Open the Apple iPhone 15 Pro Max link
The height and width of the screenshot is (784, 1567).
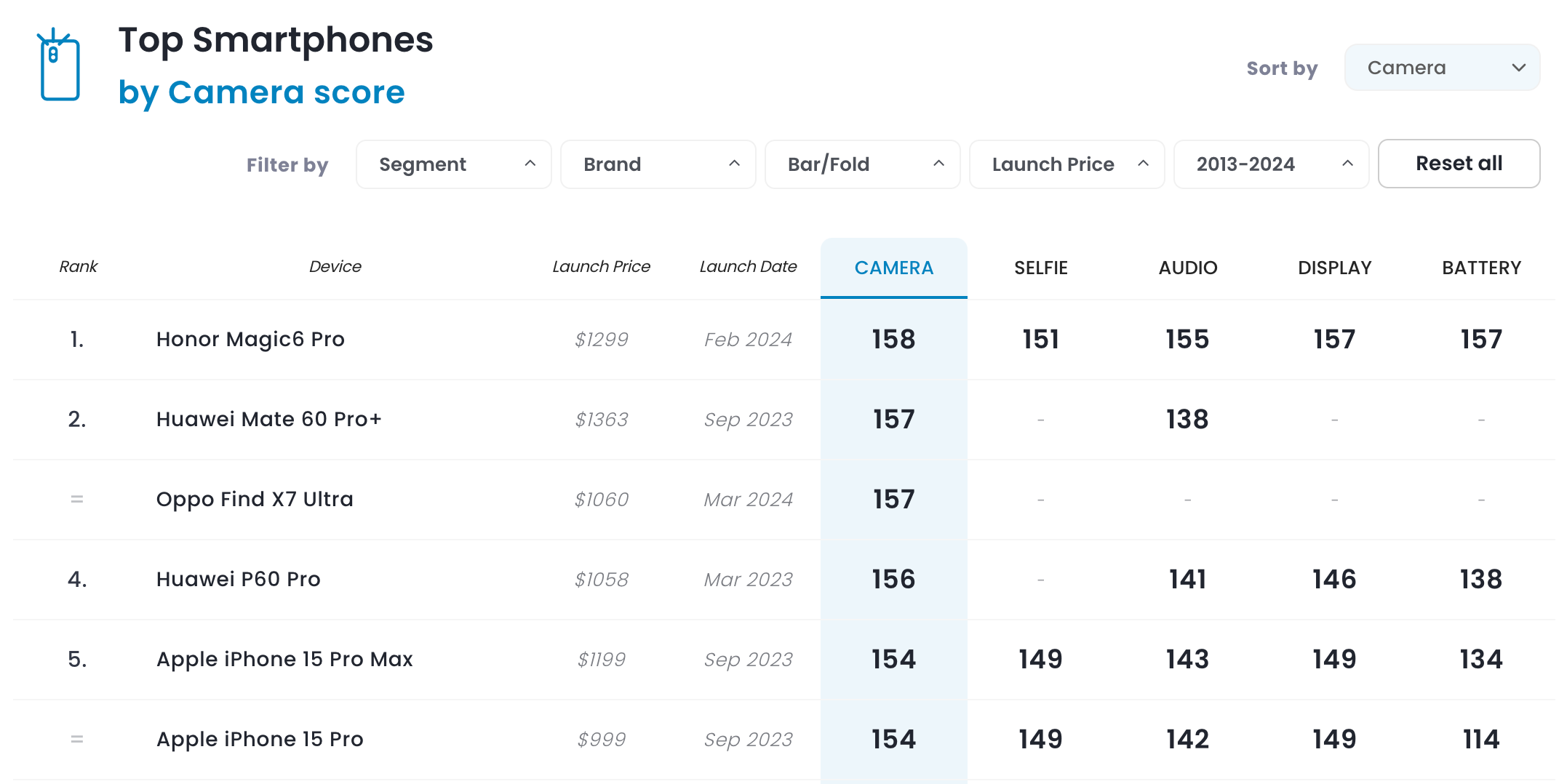click(x=284, y=660)
